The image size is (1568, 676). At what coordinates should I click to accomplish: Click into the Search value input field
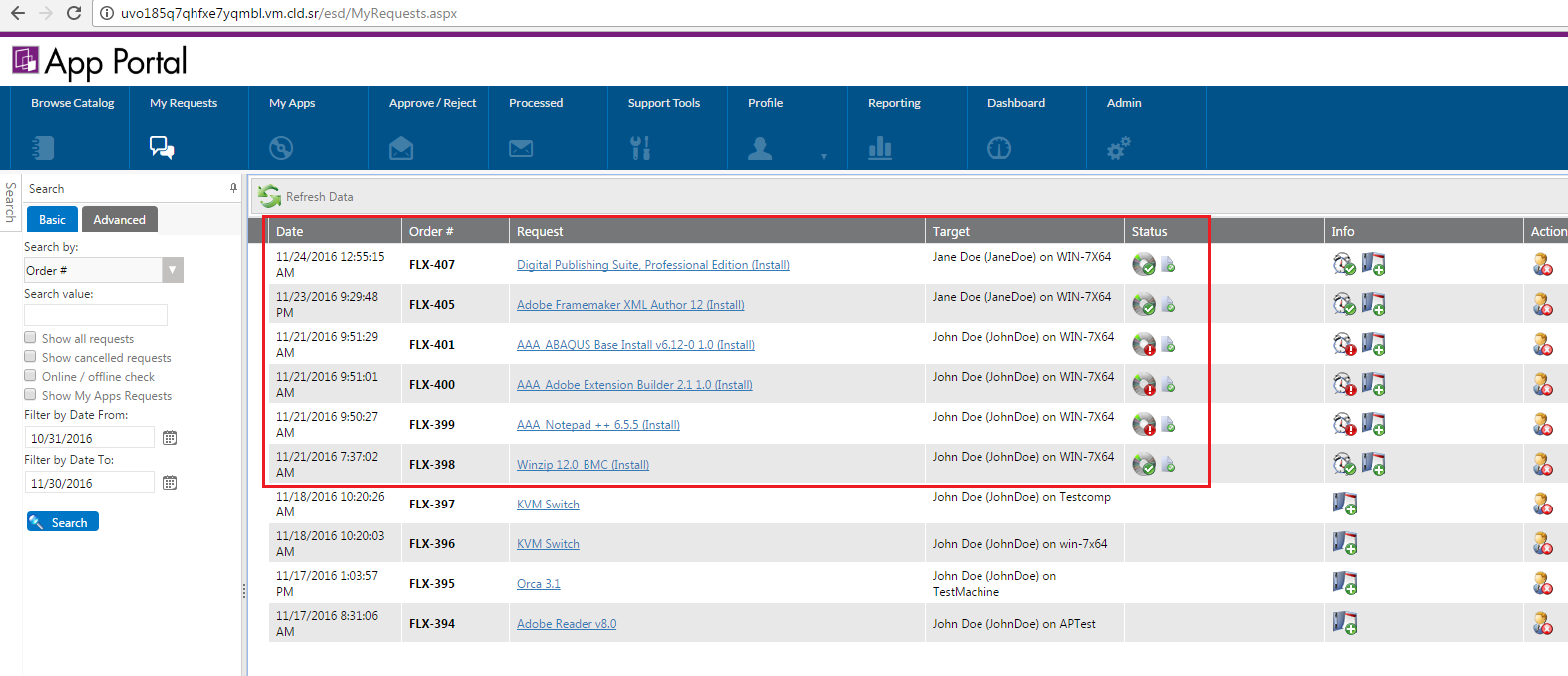point(96,315)
